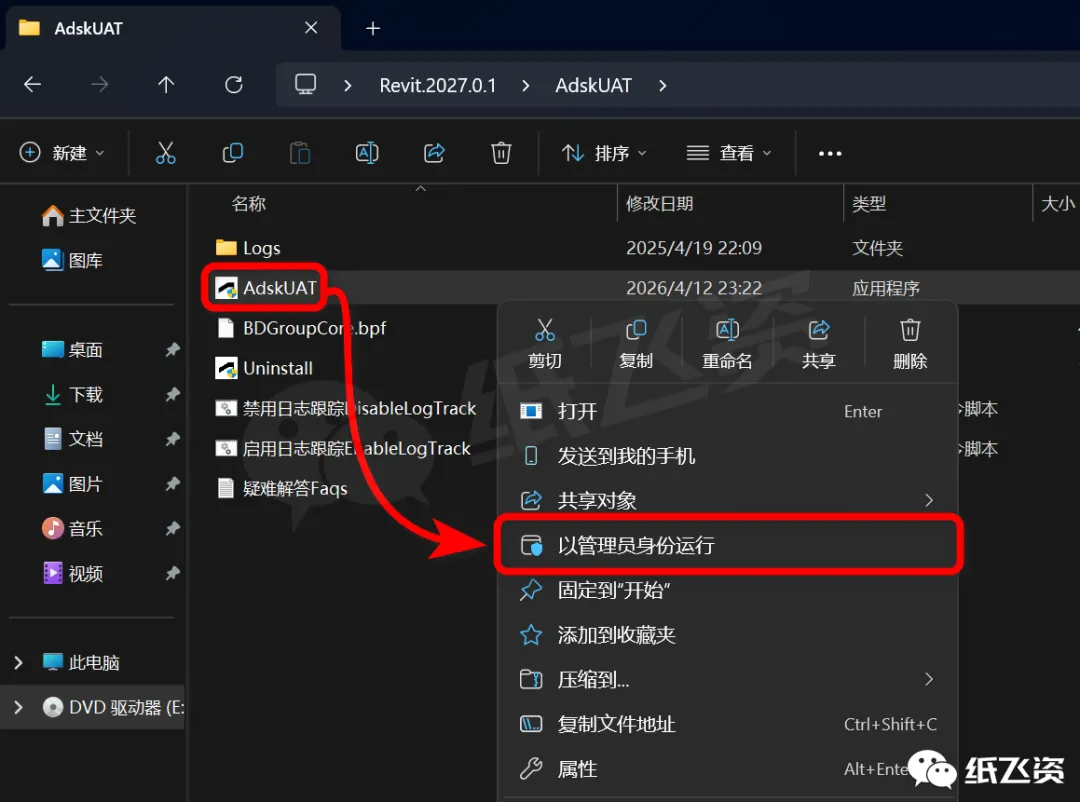Viewport: 1080px width, 802px height.
Task: Expand the chevron after AdskUAT in the path
Action: tap(663, 85)
